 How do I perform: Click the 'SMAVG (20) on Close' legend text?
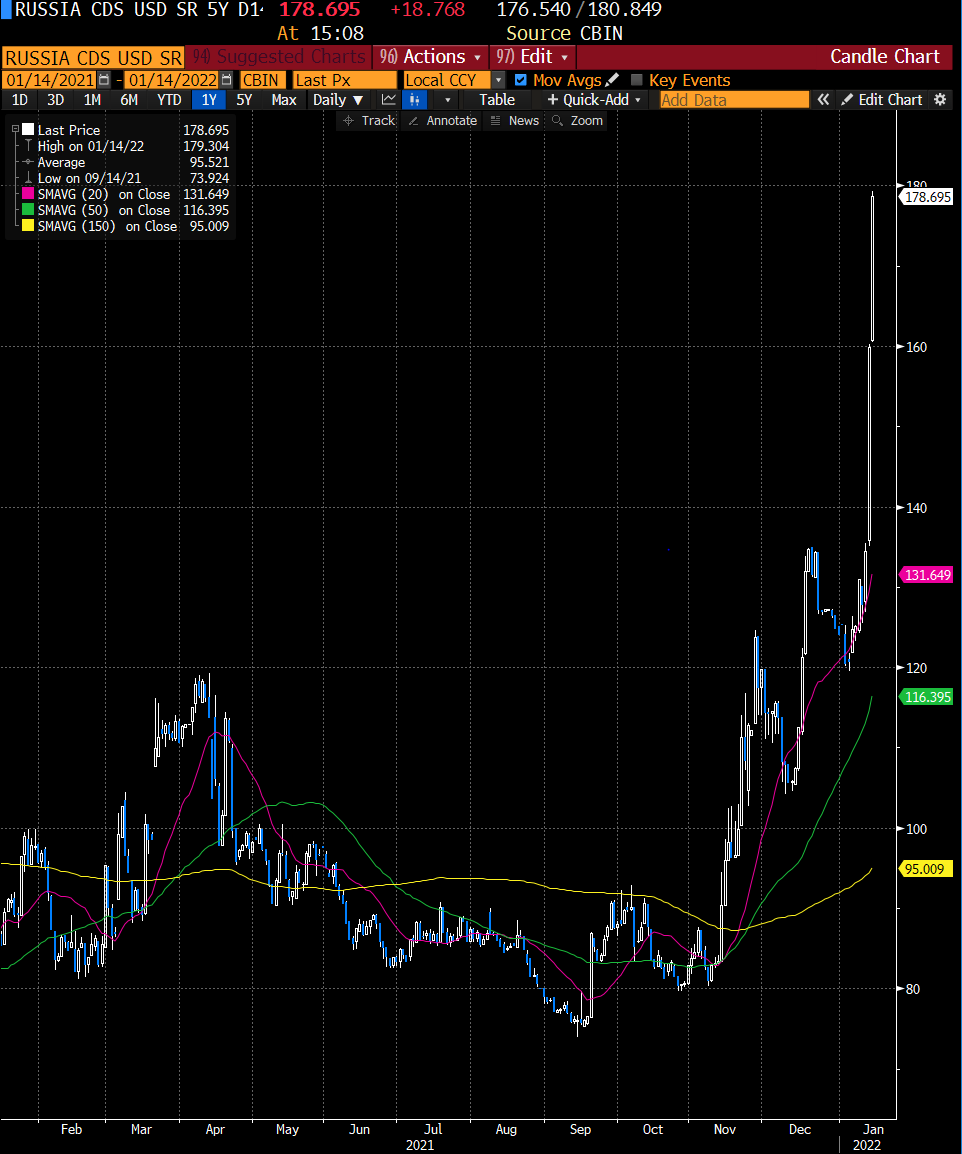point(104,194)
